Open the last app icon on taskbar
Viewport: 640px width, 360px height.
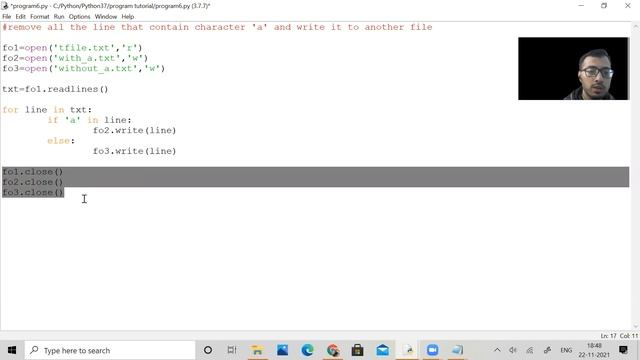click(x=458, y=350)
